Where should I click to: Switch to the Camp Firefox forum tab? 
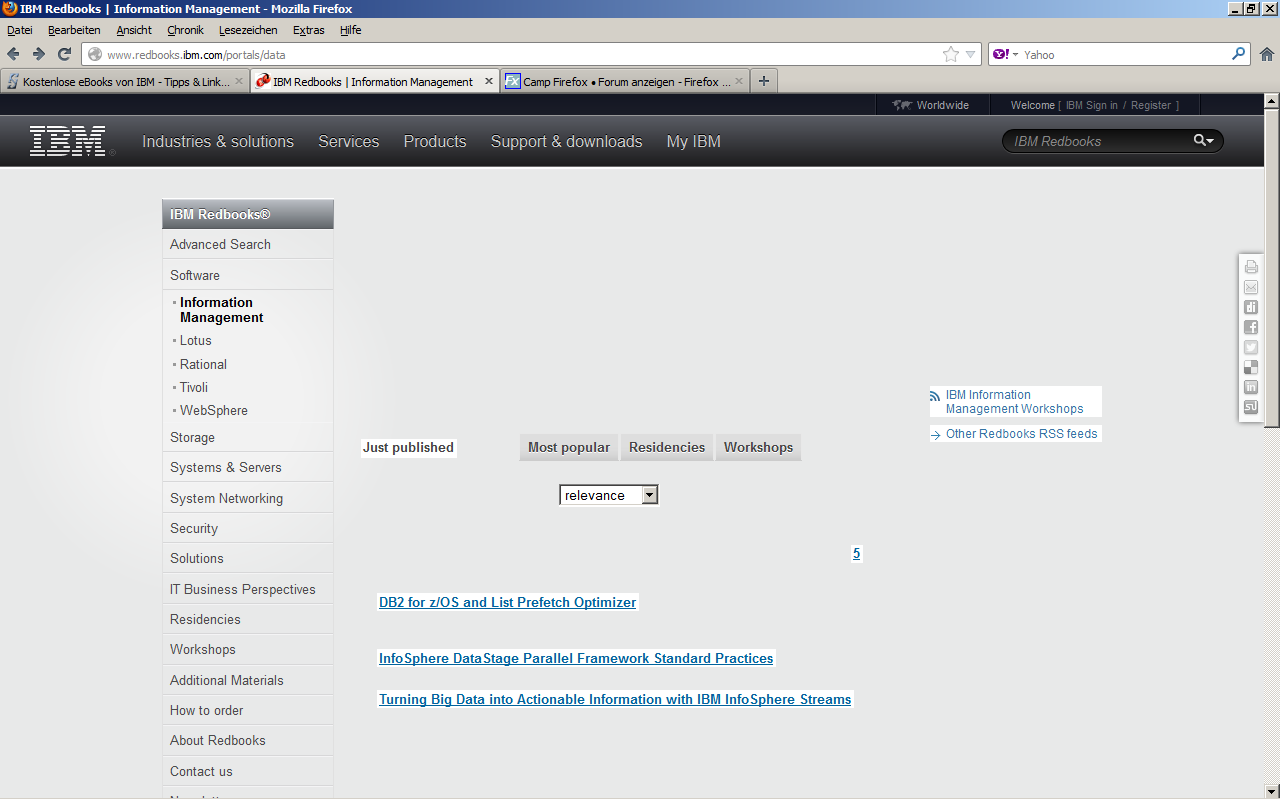click(x=624, y=82)
